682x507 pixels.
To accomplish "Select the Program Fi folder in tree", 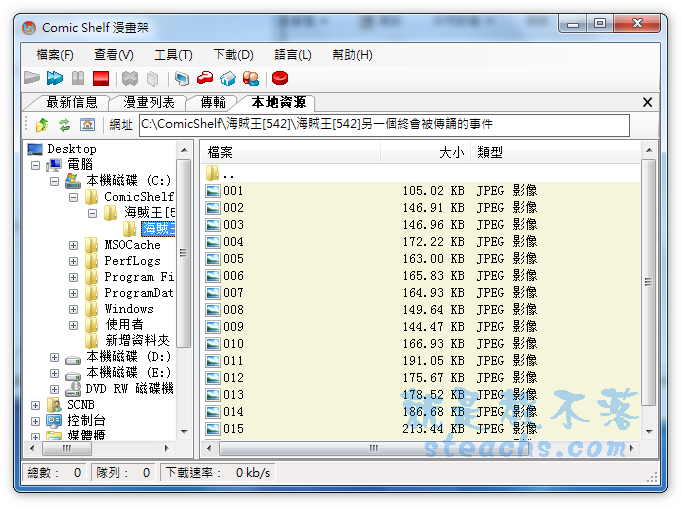I will pyautogui.click(x=139, y=277).
